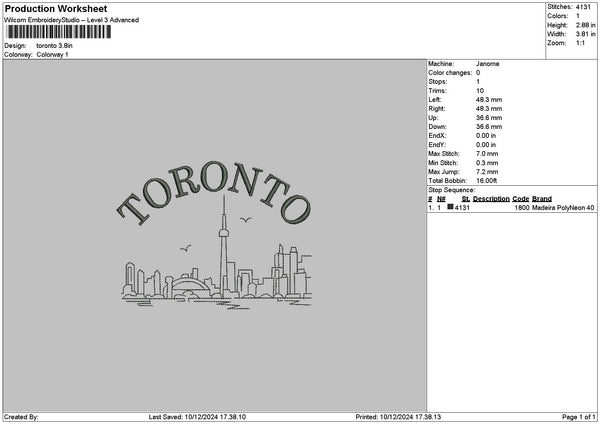Screen dimensions: 600x424
Task: Click the bird left of the tower
Action: click(x=186, y=248)
